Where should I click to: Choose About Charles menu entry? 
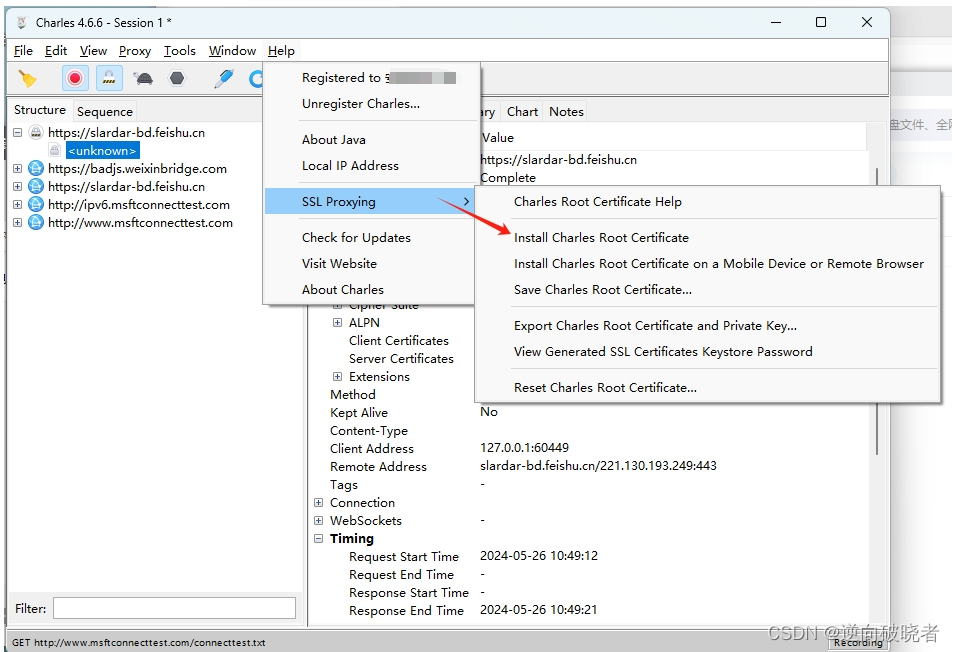(372, 290)
